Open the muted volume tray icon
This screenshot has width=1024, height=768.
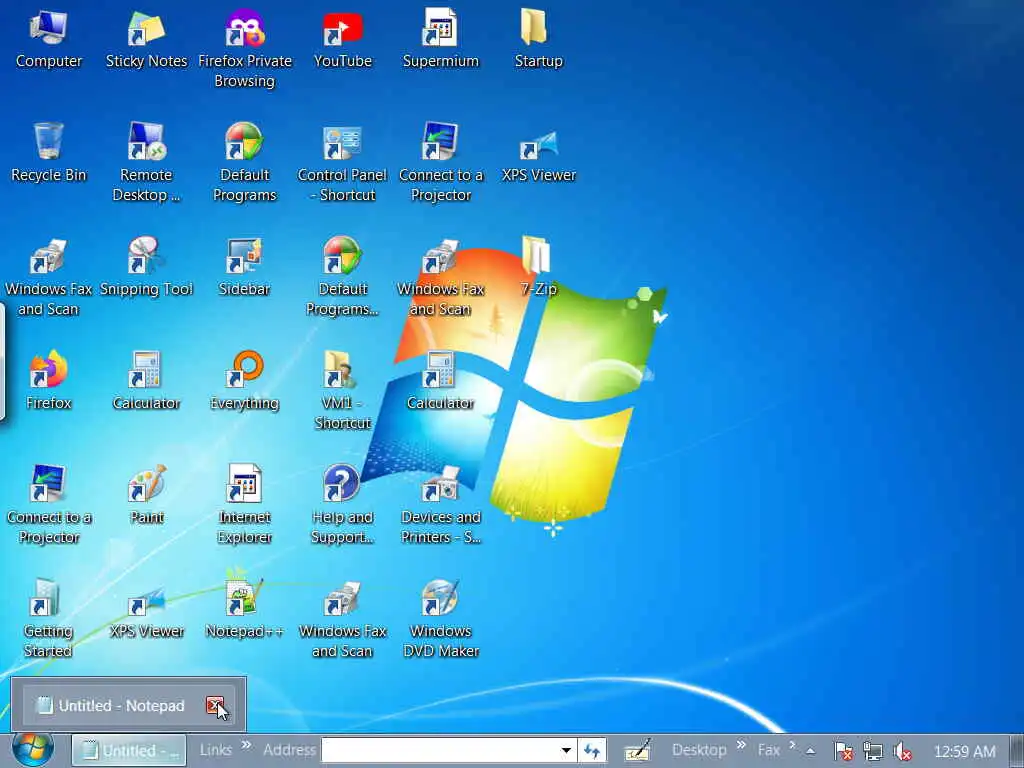(x=903, y=752)
